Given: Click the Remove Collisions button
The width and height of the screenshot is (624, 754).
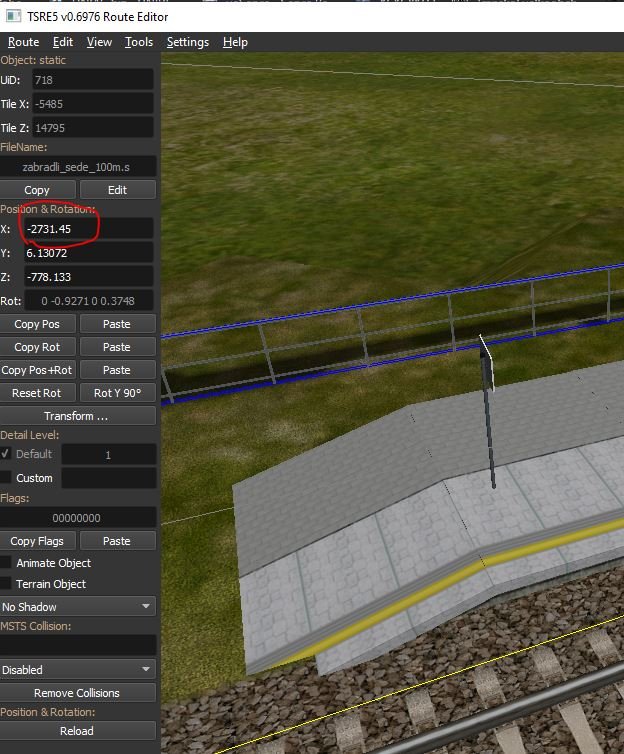Looking at the screenshot, I should (x=78, y=693).
